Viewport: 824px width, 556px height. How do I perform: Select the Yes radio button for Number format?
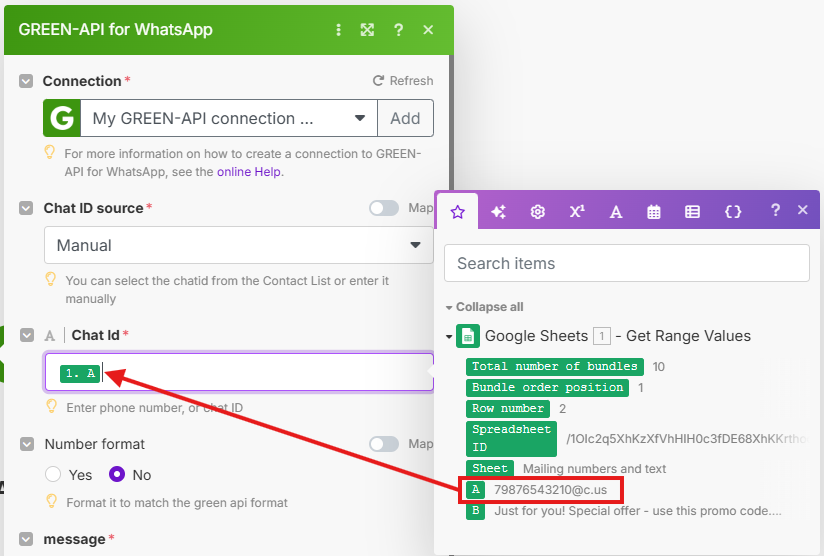[54, 475]
